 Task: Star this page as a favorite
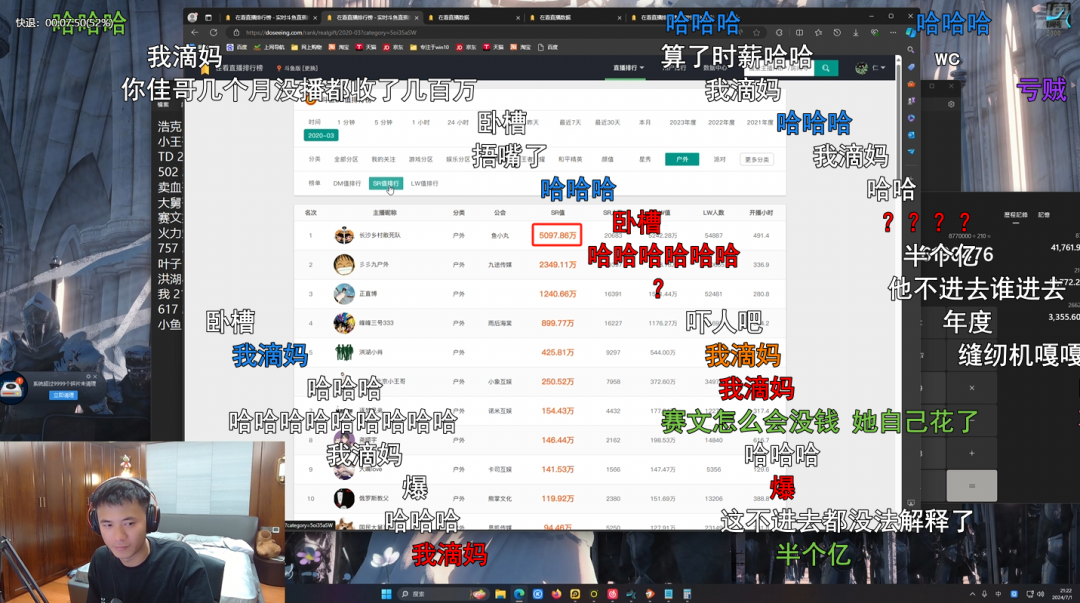click(x=756, y=32)
